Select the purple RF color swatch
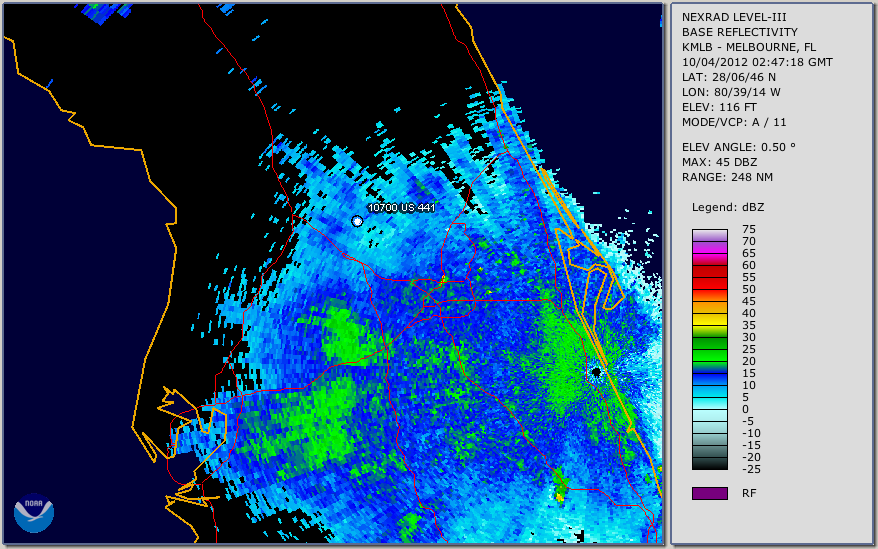Viewport: 878px width, 549px height. pyautogui.click(x=709, y=493)
